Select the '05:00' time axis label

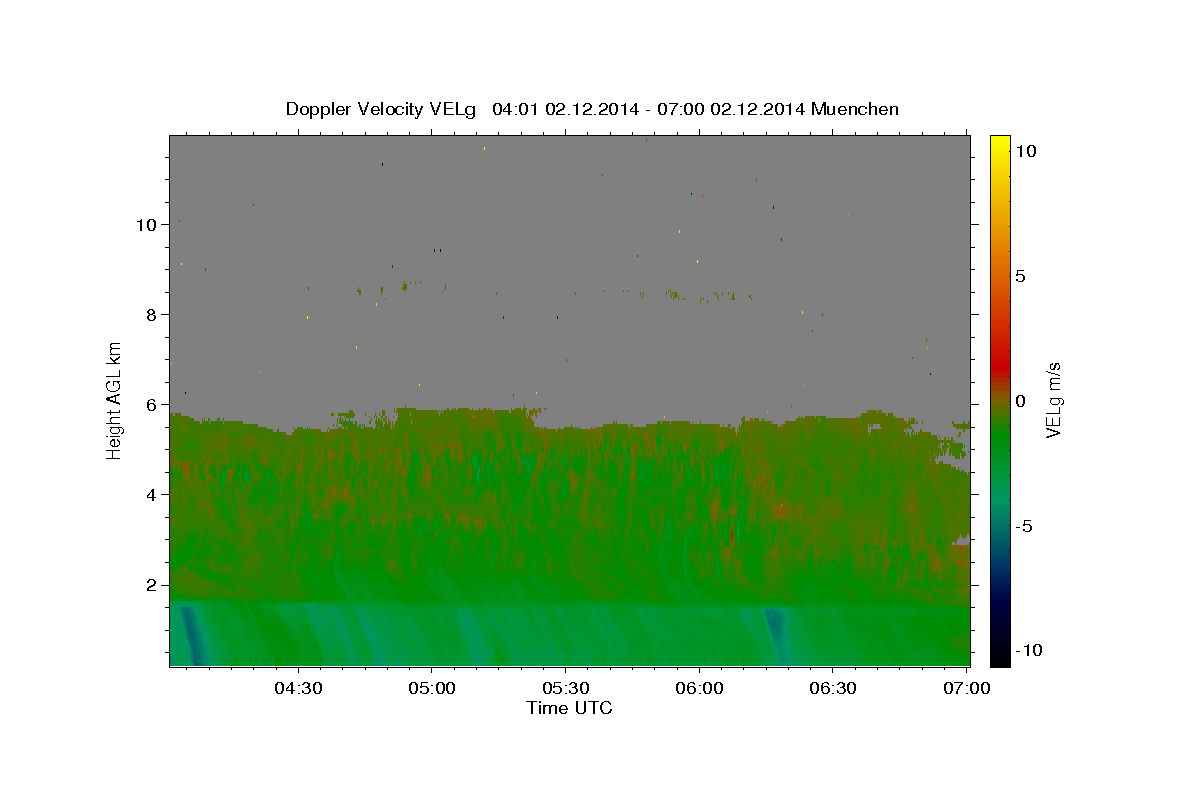(x=432, y=689)
